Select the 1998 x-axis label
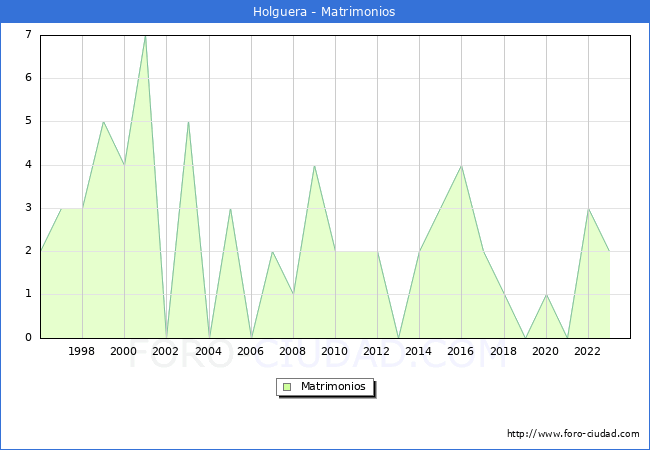650x450 pixels. [82, 351]
